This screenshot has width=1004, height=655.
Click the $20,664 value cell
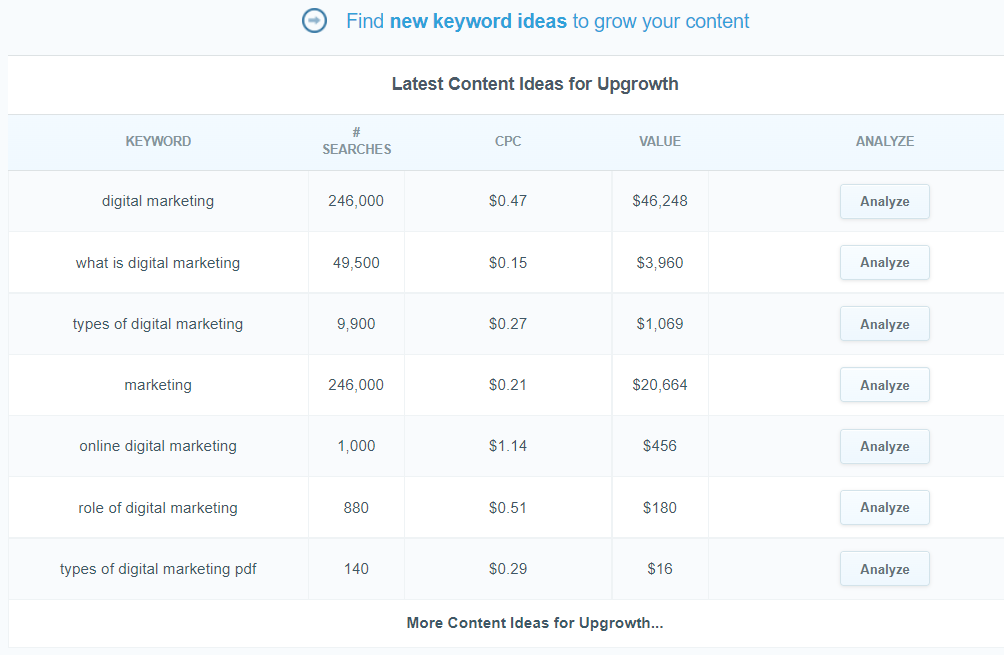(x=660, y=385)
